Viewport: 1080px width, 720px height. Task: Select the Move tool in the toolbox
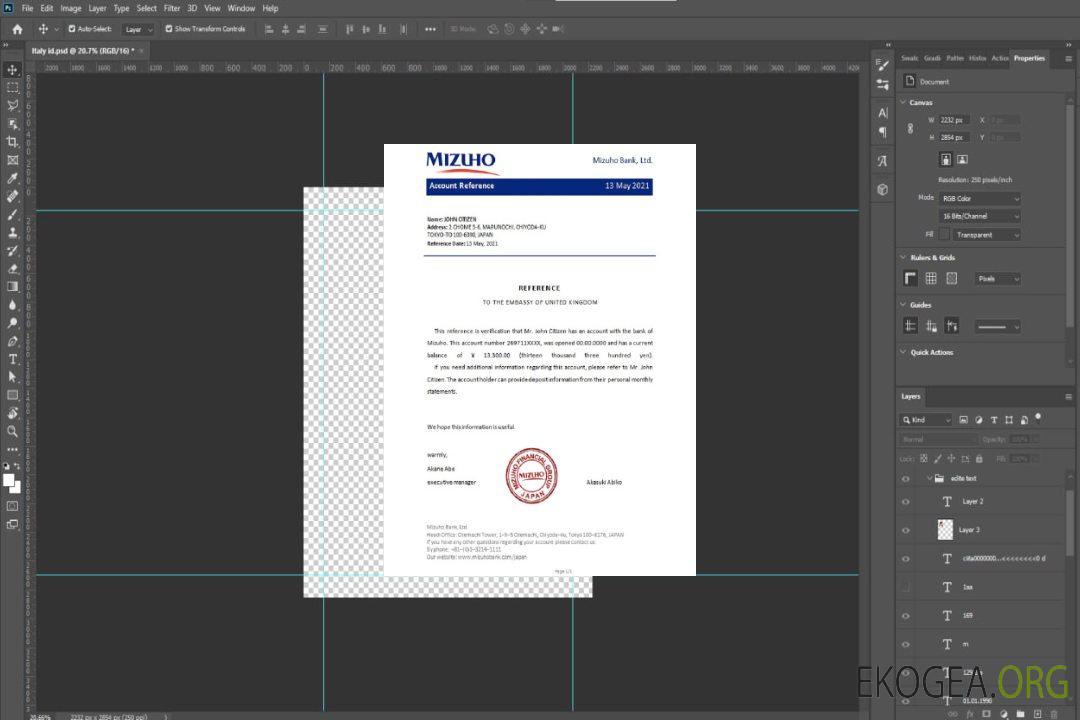pos(12,70)
